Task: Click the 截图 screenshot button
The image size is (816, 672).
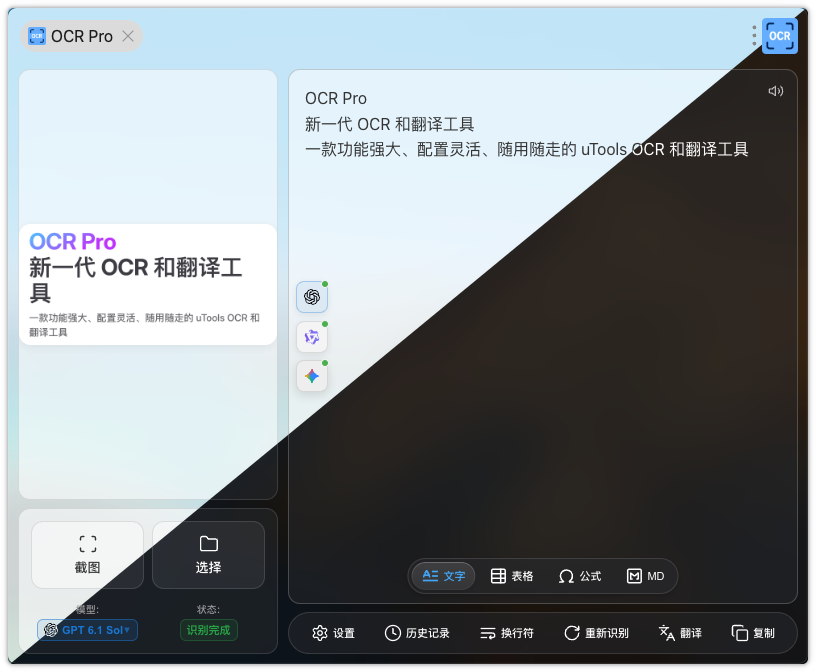Action: [87, 555]
